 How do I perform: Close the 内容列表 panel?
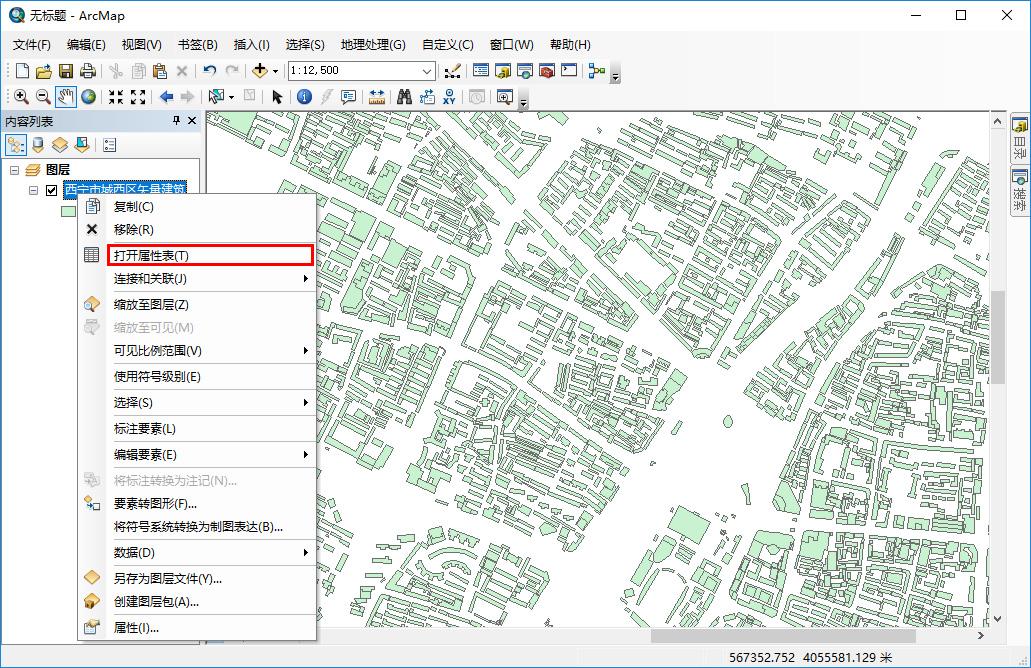click(192, 120)
